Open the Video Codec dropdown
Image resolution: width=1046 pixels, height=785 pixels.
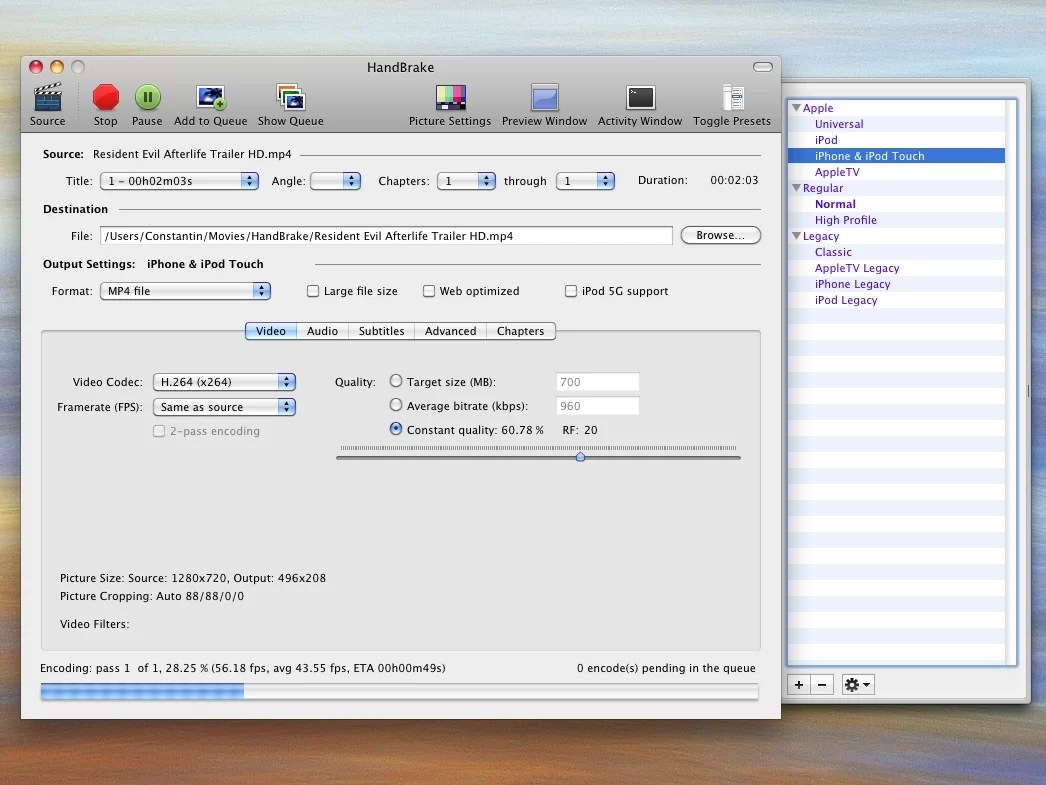click(224, 381)
